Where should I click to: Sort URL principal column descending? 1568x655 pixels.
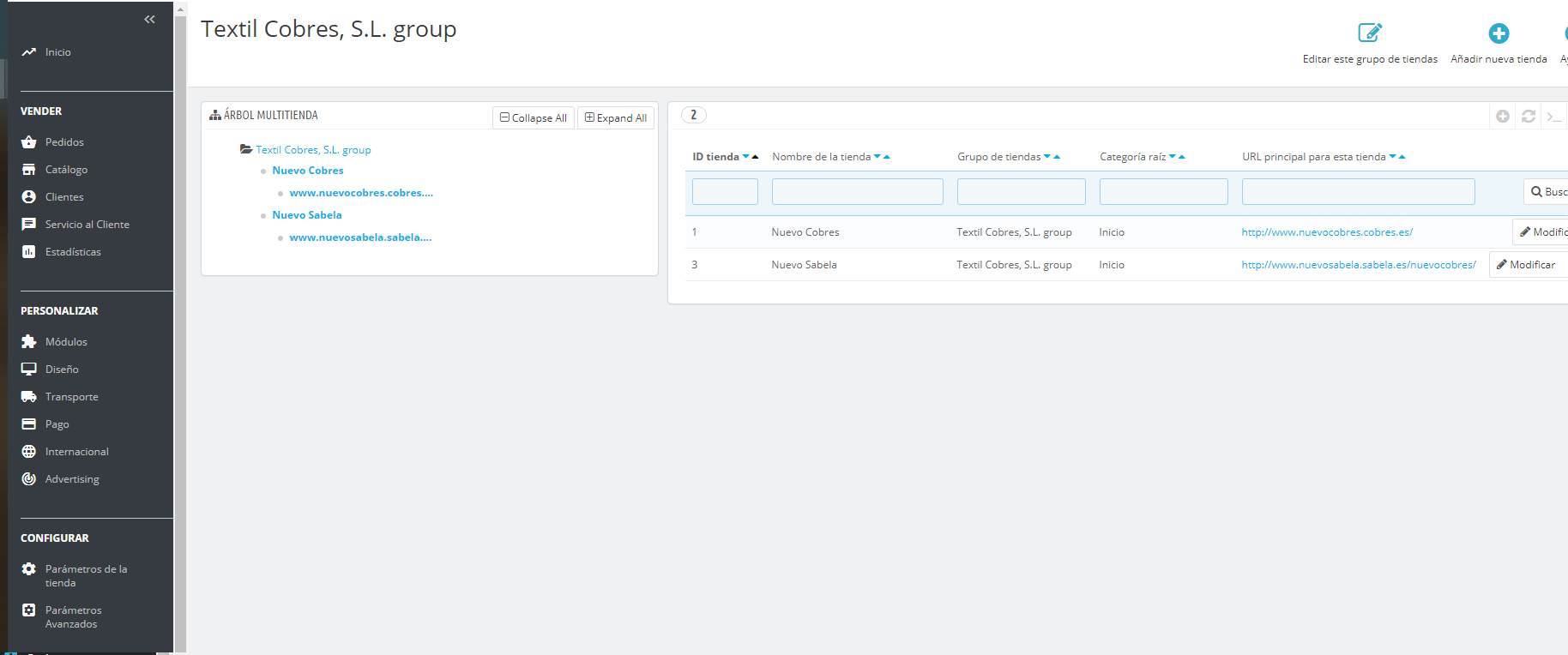[x=1392, y=157]
